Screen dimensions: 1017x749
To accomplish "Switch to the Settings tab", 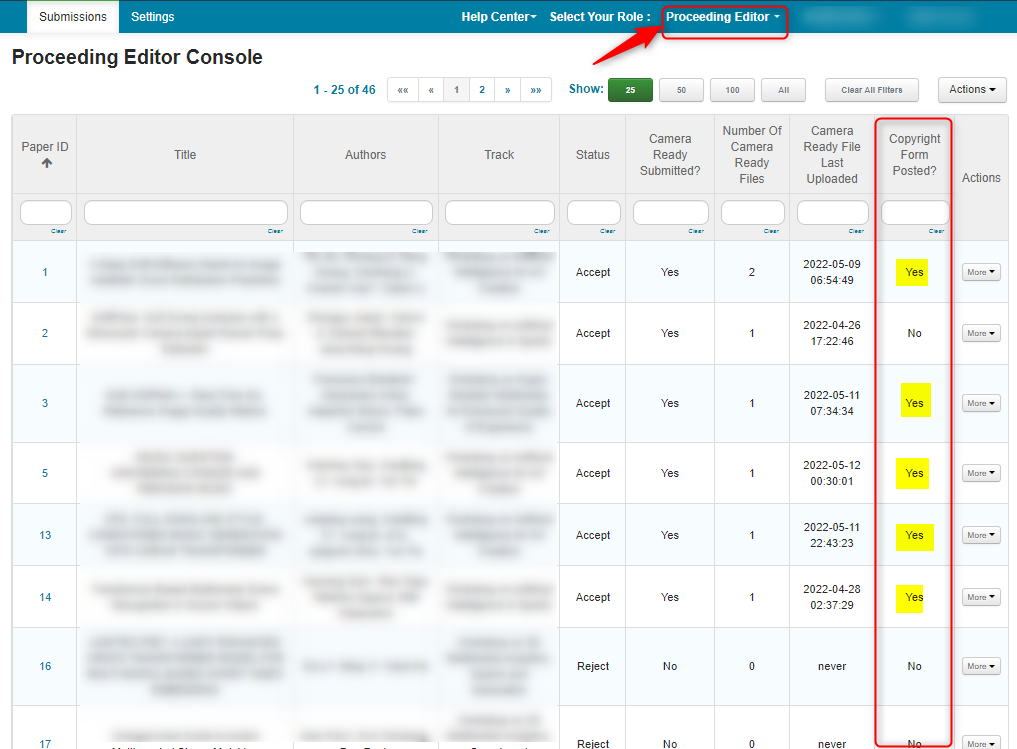I will point(152,17).
